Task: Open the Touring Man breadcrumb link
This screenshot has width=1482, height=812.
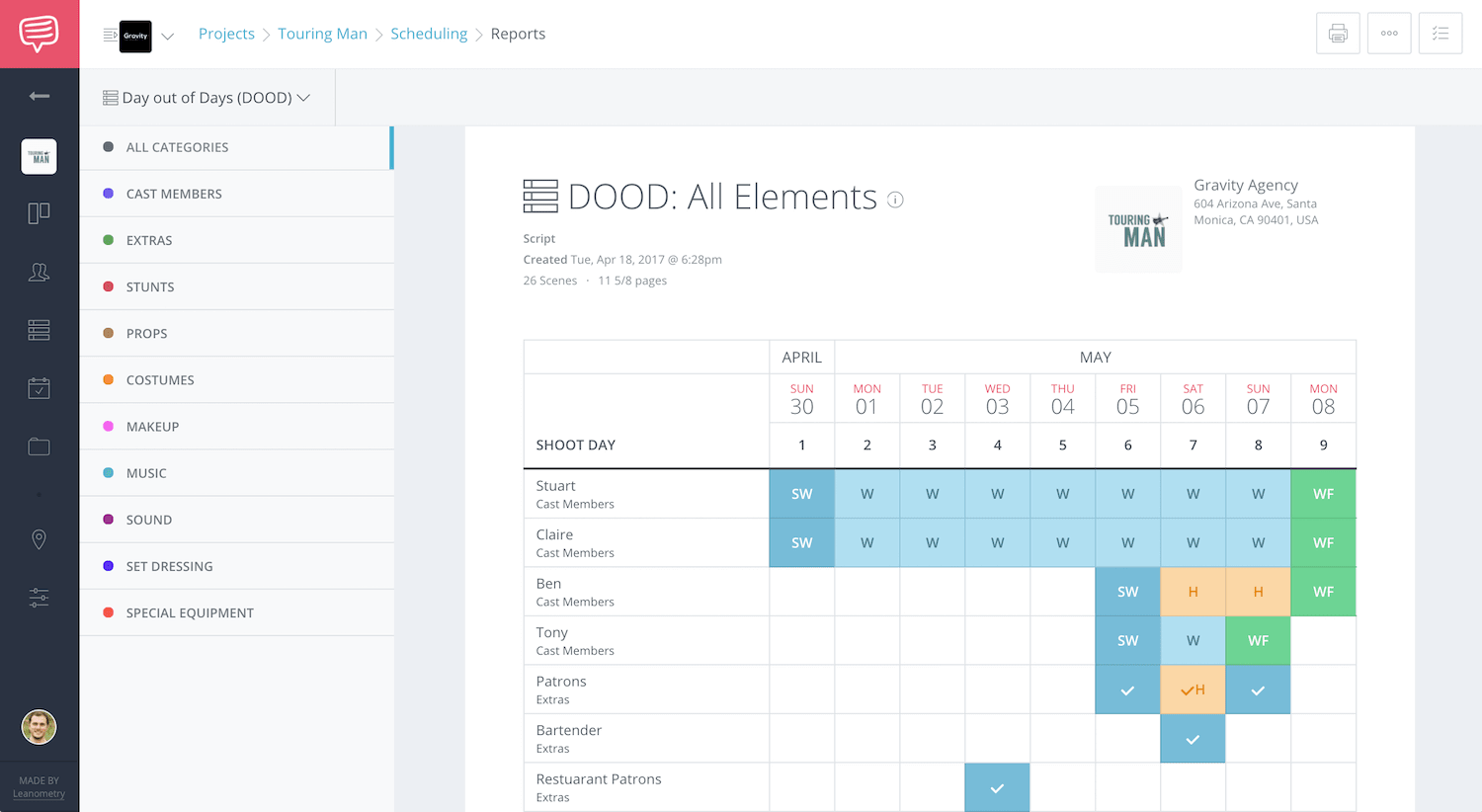Action: (x=322, y=34)
